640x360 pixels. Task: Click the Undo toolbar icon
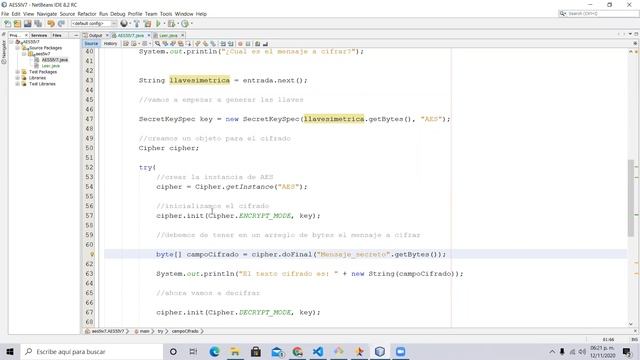coord(51,24)
